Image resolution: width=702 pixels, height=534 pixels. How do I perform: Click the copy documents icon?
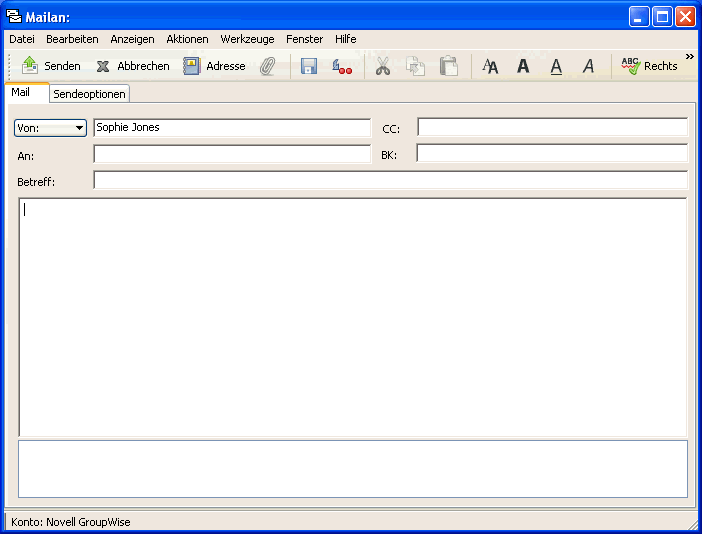coord(415,66)
